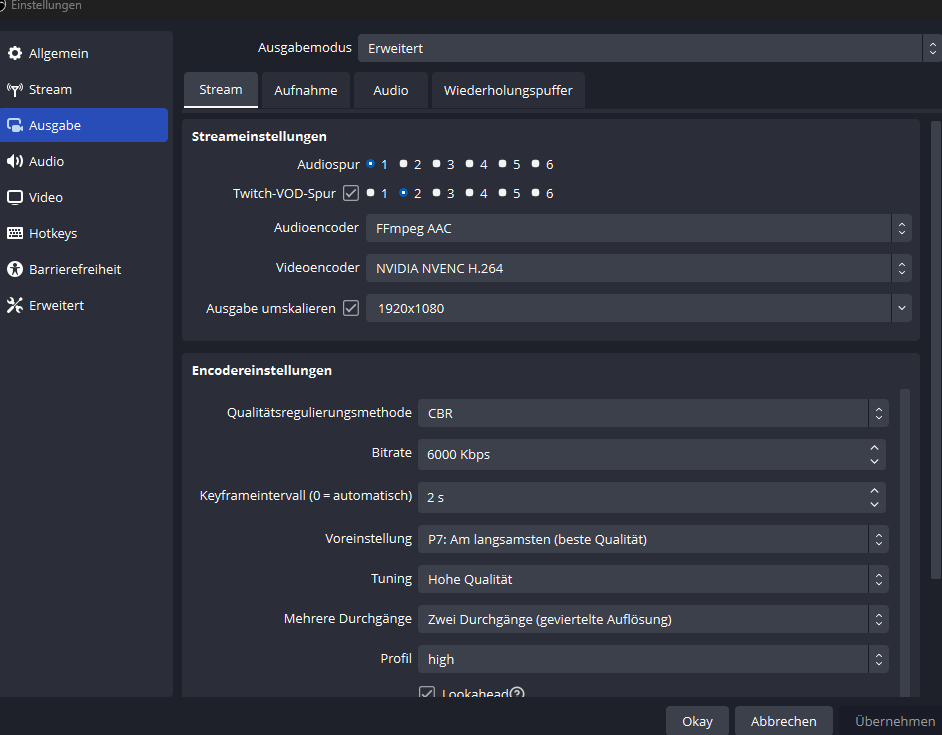
Task: Click the Lookahead help question mark icon
Action: pos(517,694)
